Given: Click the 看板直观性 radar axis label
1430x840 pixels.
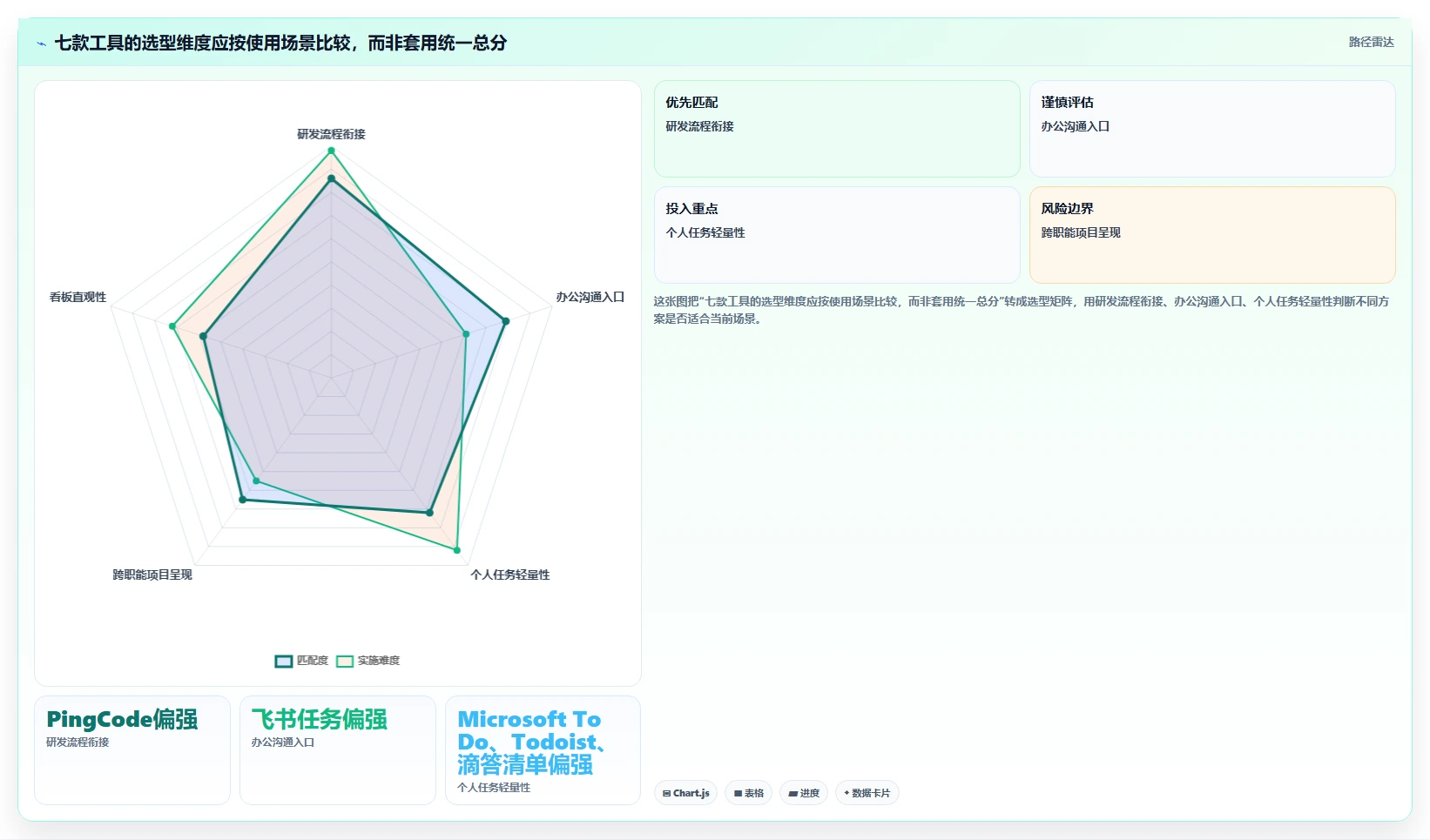Looking at the screenshot, I should coord(78,297).
